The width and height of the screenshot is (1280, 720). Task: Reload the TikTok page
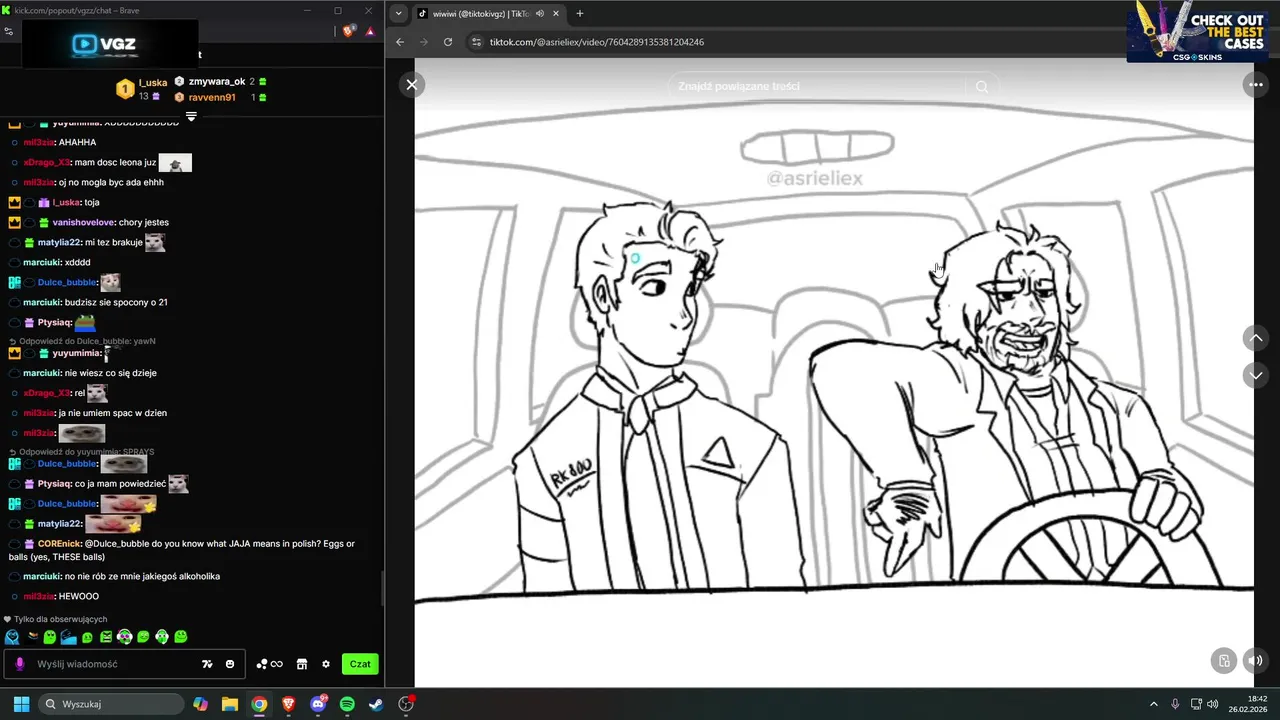[448, 42]
